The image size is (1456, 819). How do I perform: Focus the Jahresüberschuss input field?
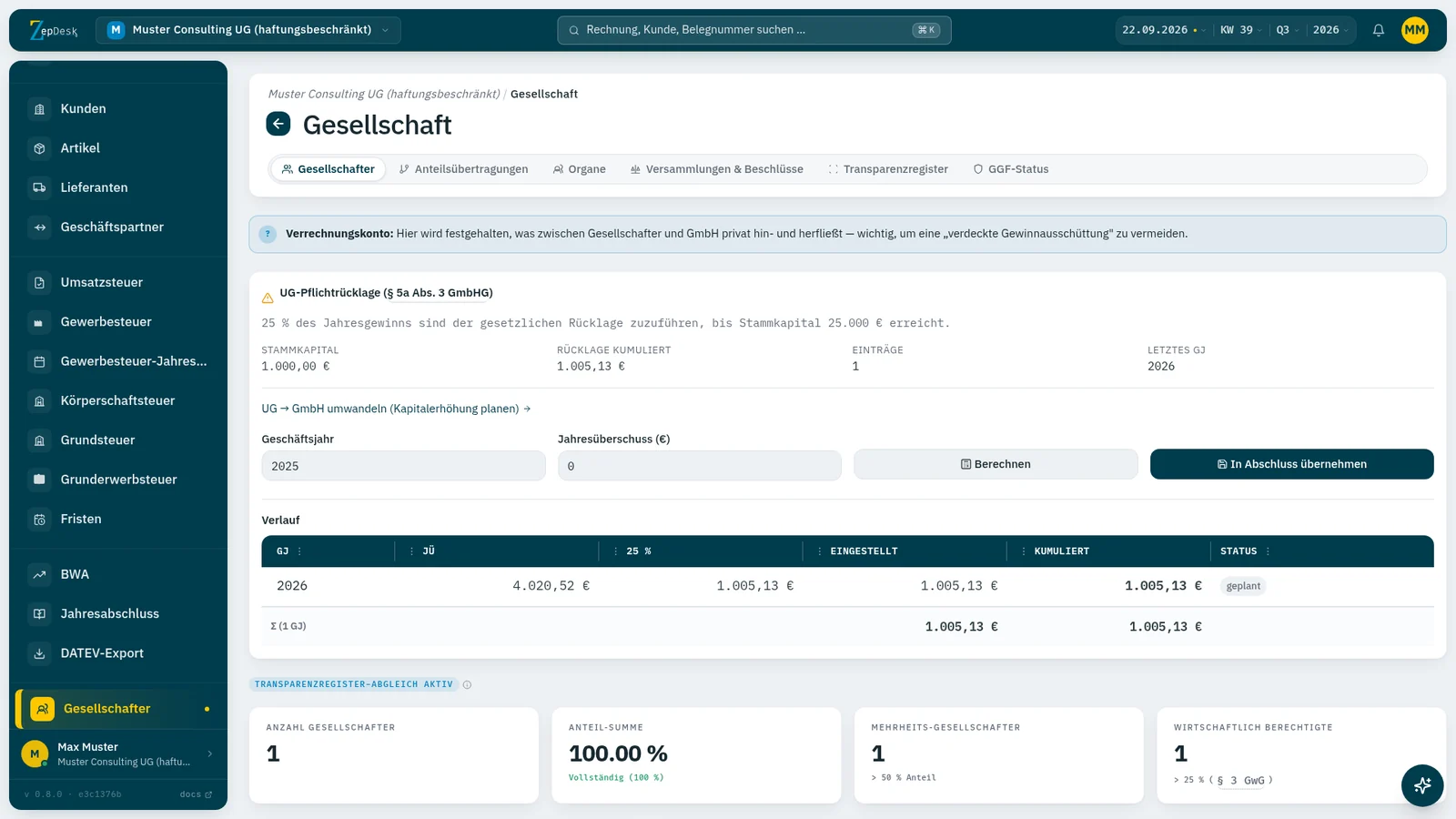[700, 466]
